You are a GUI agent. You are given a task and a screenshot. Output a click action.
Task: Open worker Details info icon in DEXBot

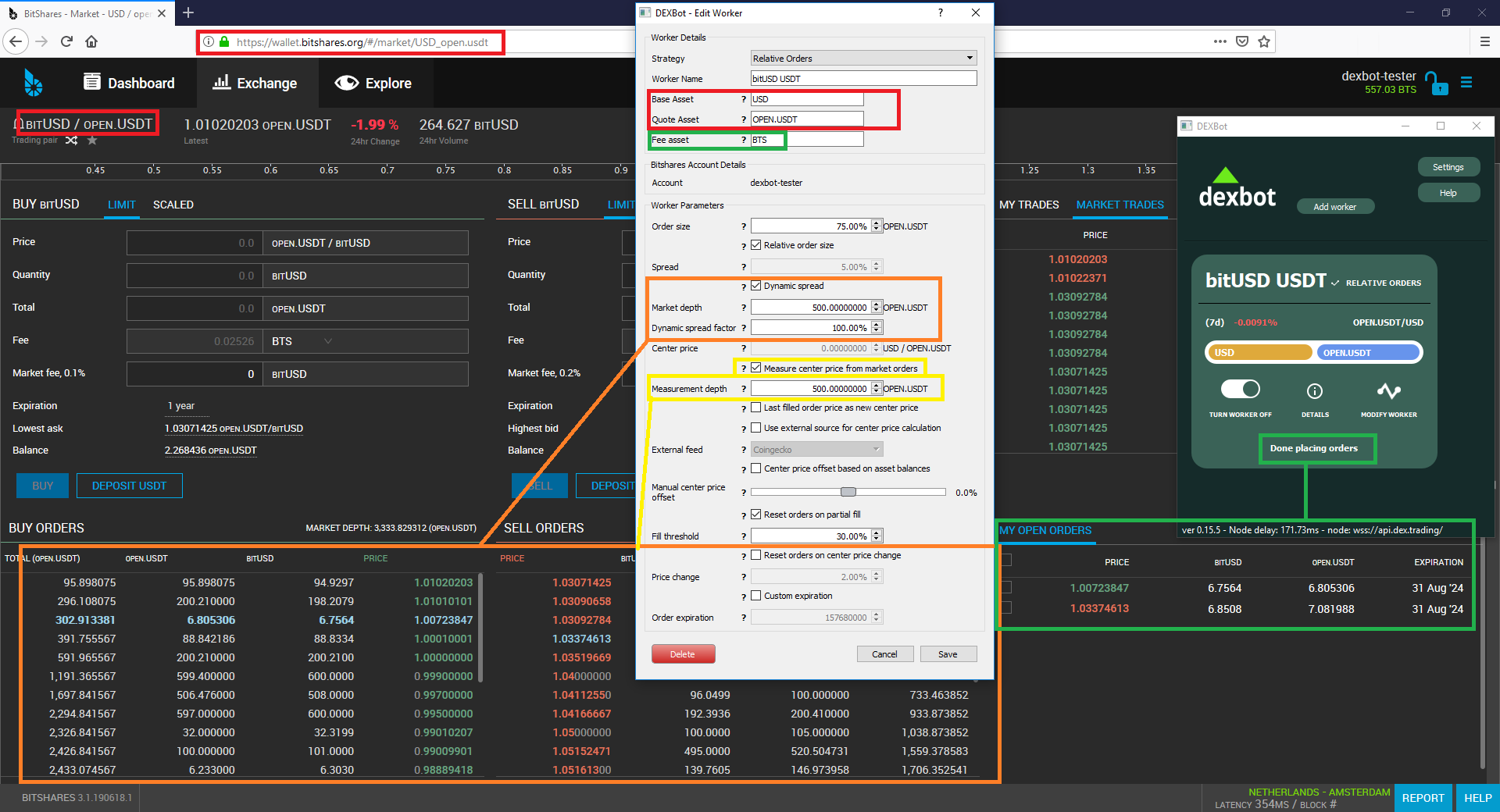1315,390
